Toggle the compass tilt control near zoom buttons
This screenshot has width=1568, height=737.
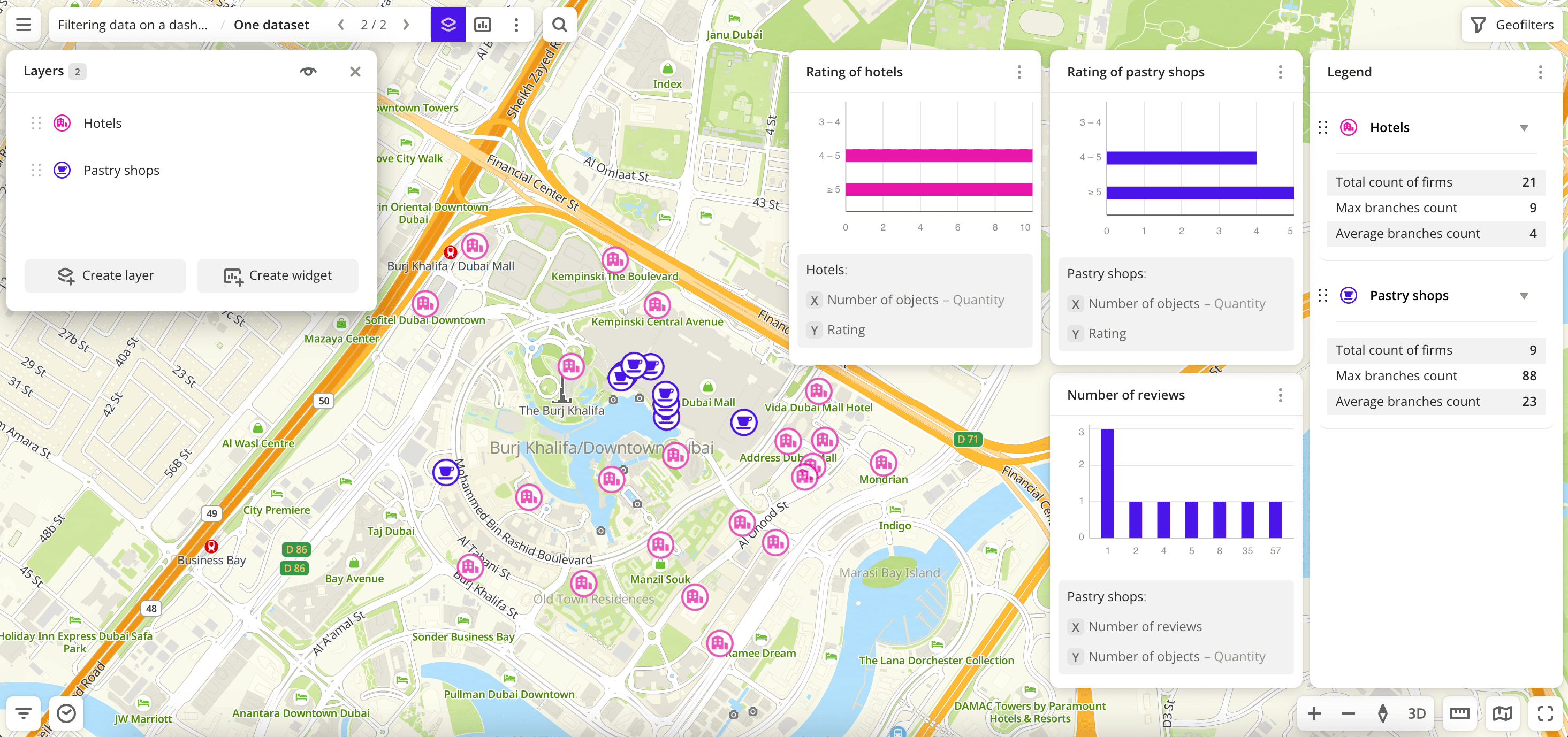click(1383, 713)
